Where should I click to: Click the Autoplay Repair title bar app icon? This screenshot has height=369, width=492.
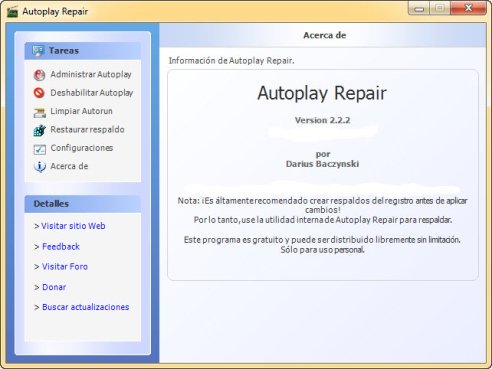(12, 12)
